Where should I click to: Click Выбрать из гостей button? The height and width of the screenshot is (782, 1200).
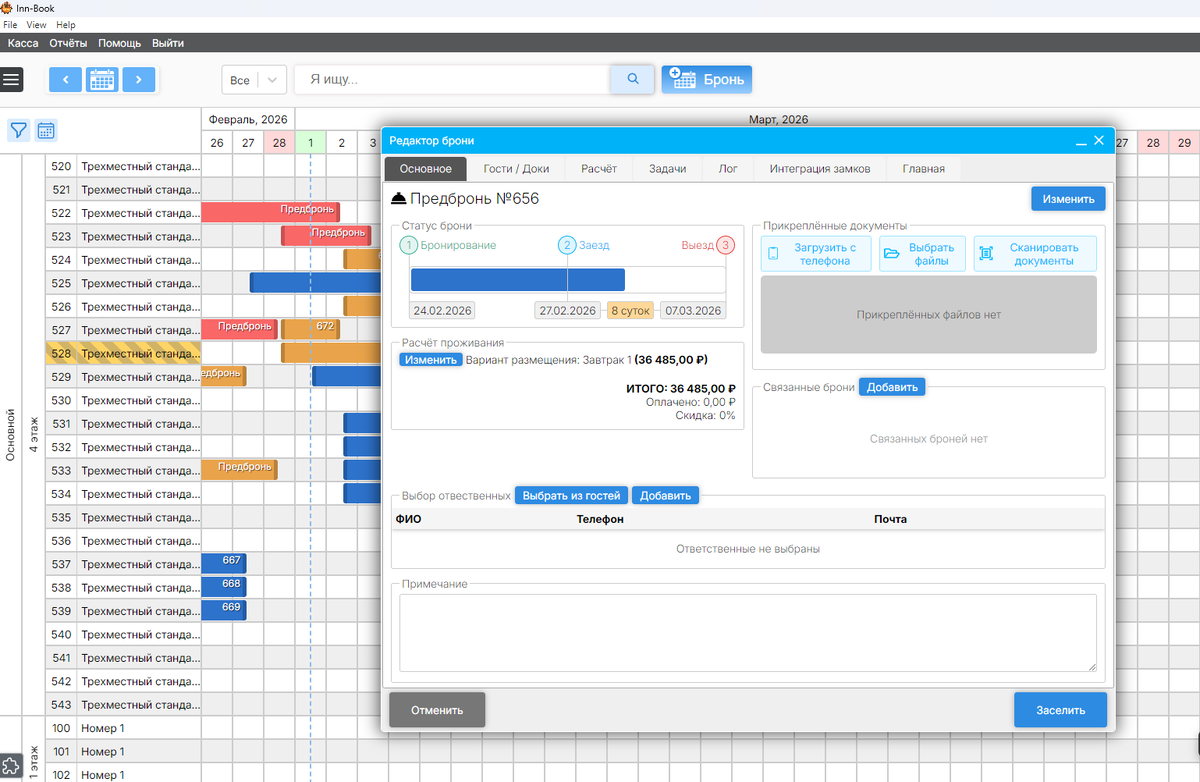[x=571, y=495]
